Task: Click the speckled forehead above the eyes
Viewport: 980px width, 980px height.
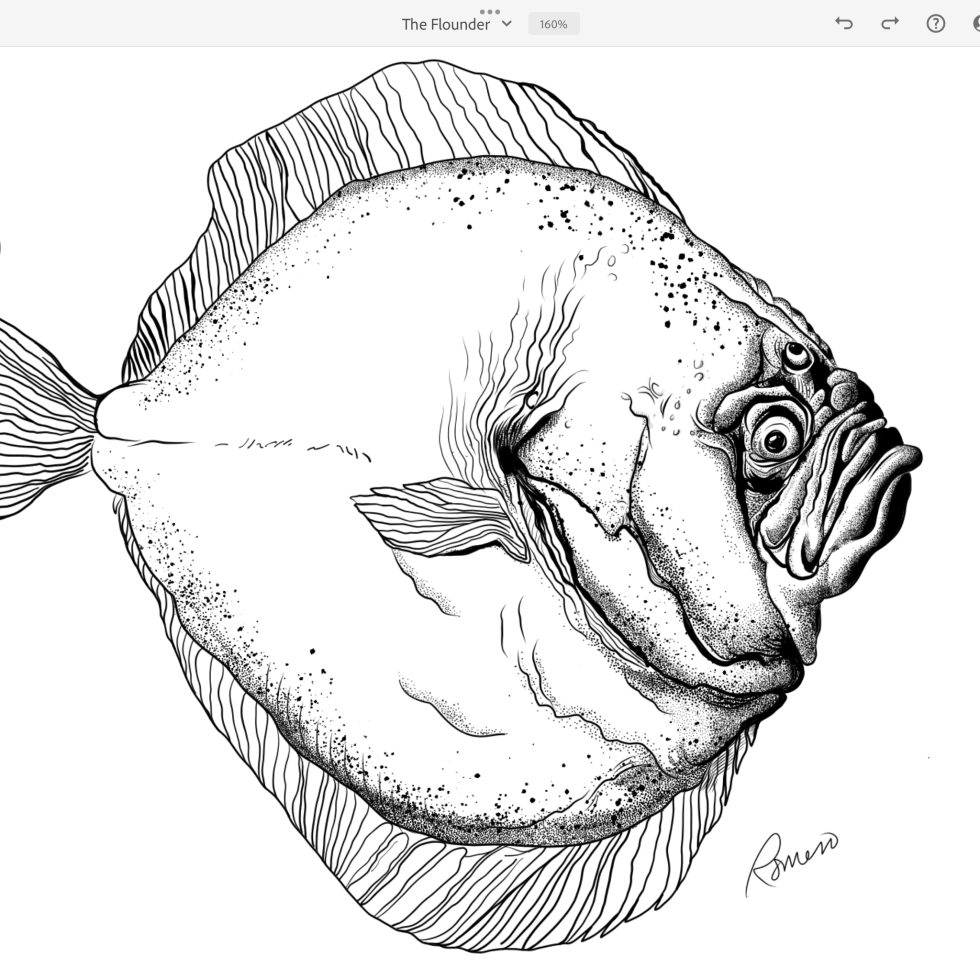Action: coord(700,290)
